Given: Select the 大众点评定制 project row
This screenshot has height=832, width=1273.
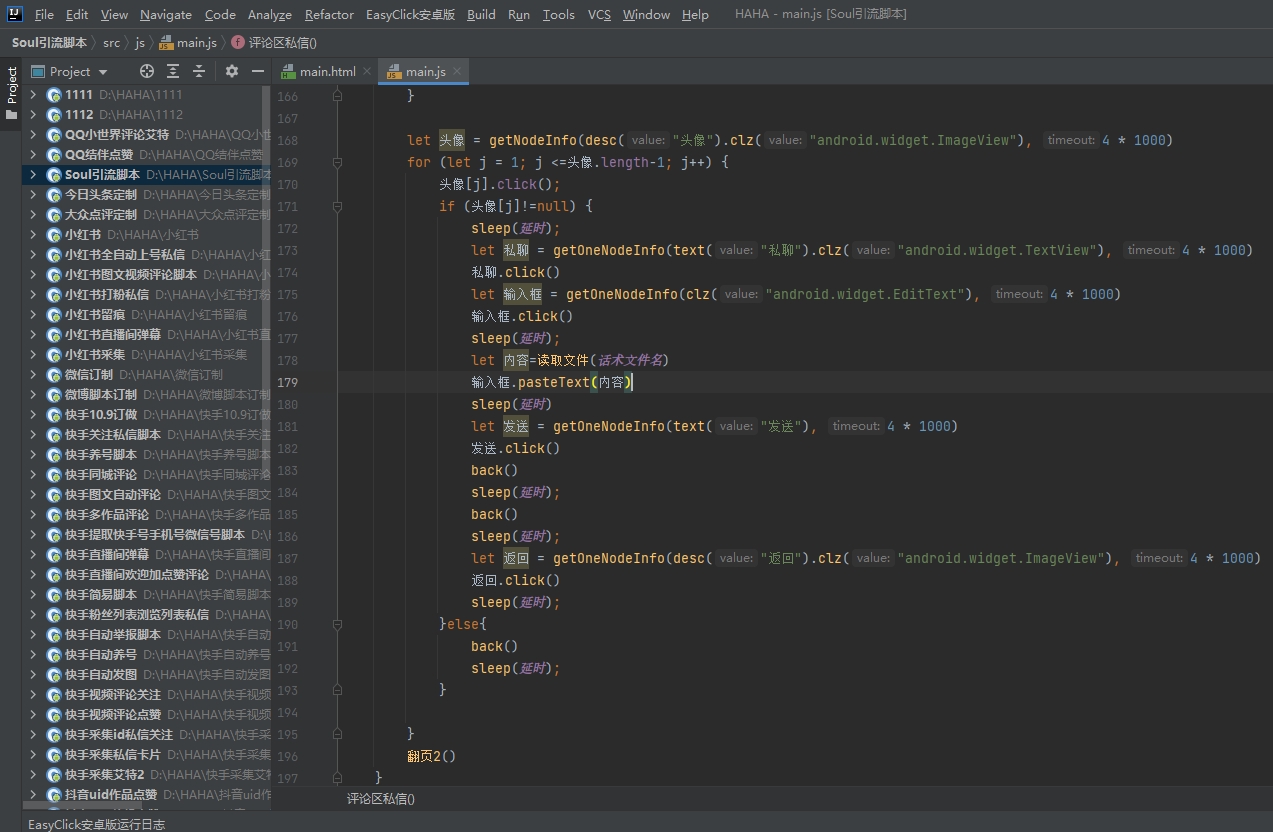Looking at the screenshot, I should pos(146,215).
